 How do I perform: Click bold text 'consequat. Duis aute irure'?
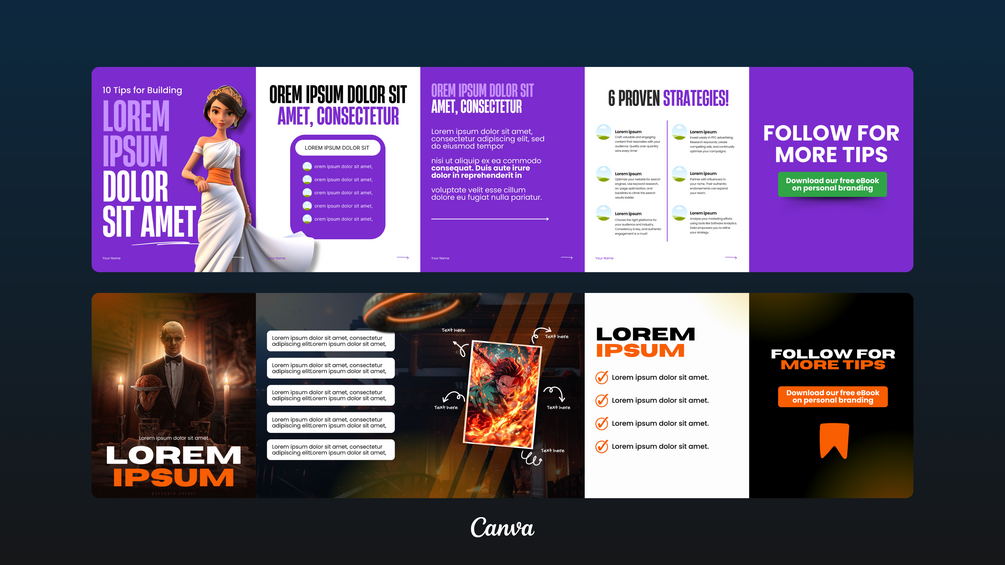[x=480, y=168]
